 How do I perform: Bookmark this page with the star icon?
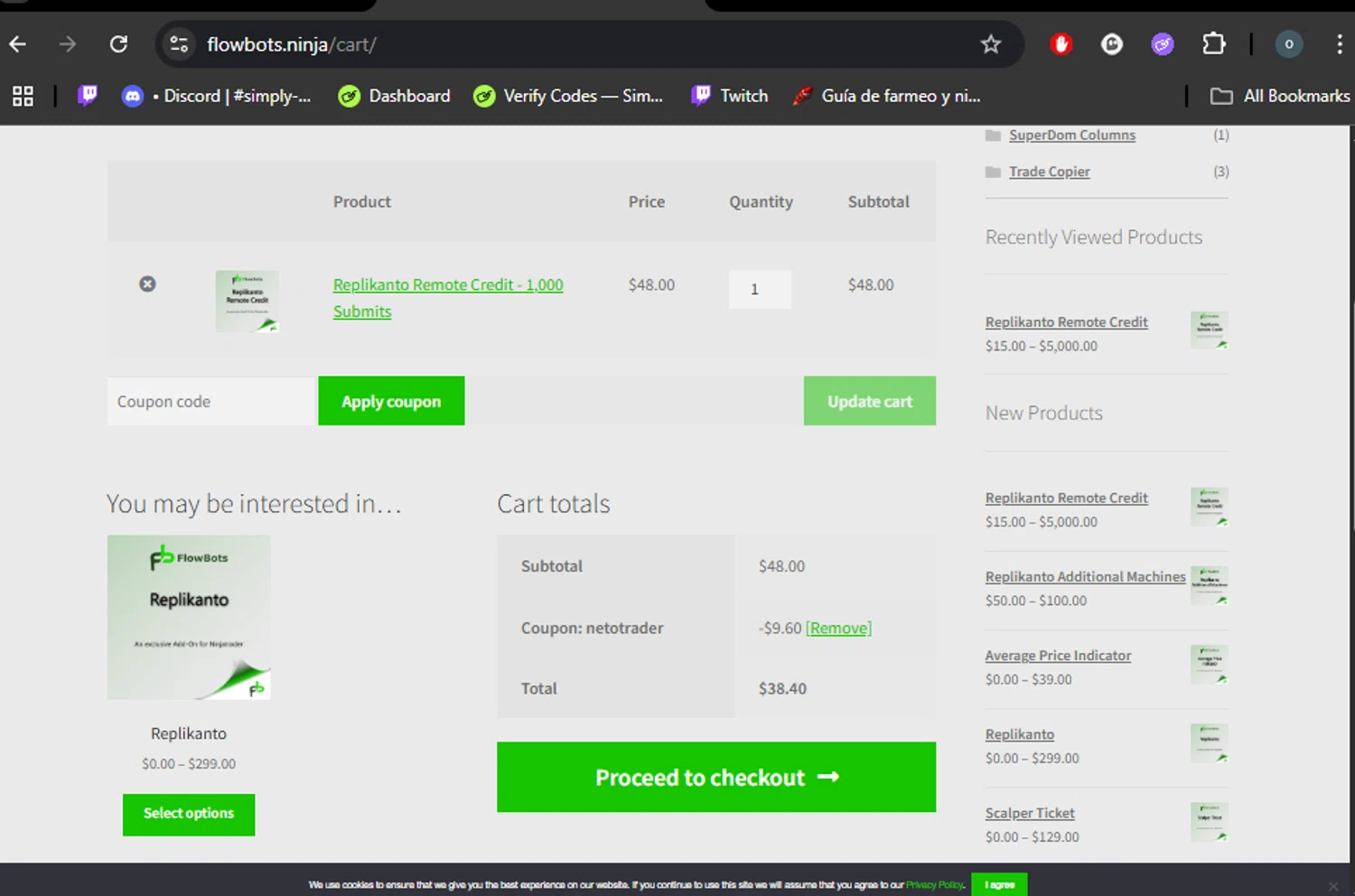(x=991, y=44)
